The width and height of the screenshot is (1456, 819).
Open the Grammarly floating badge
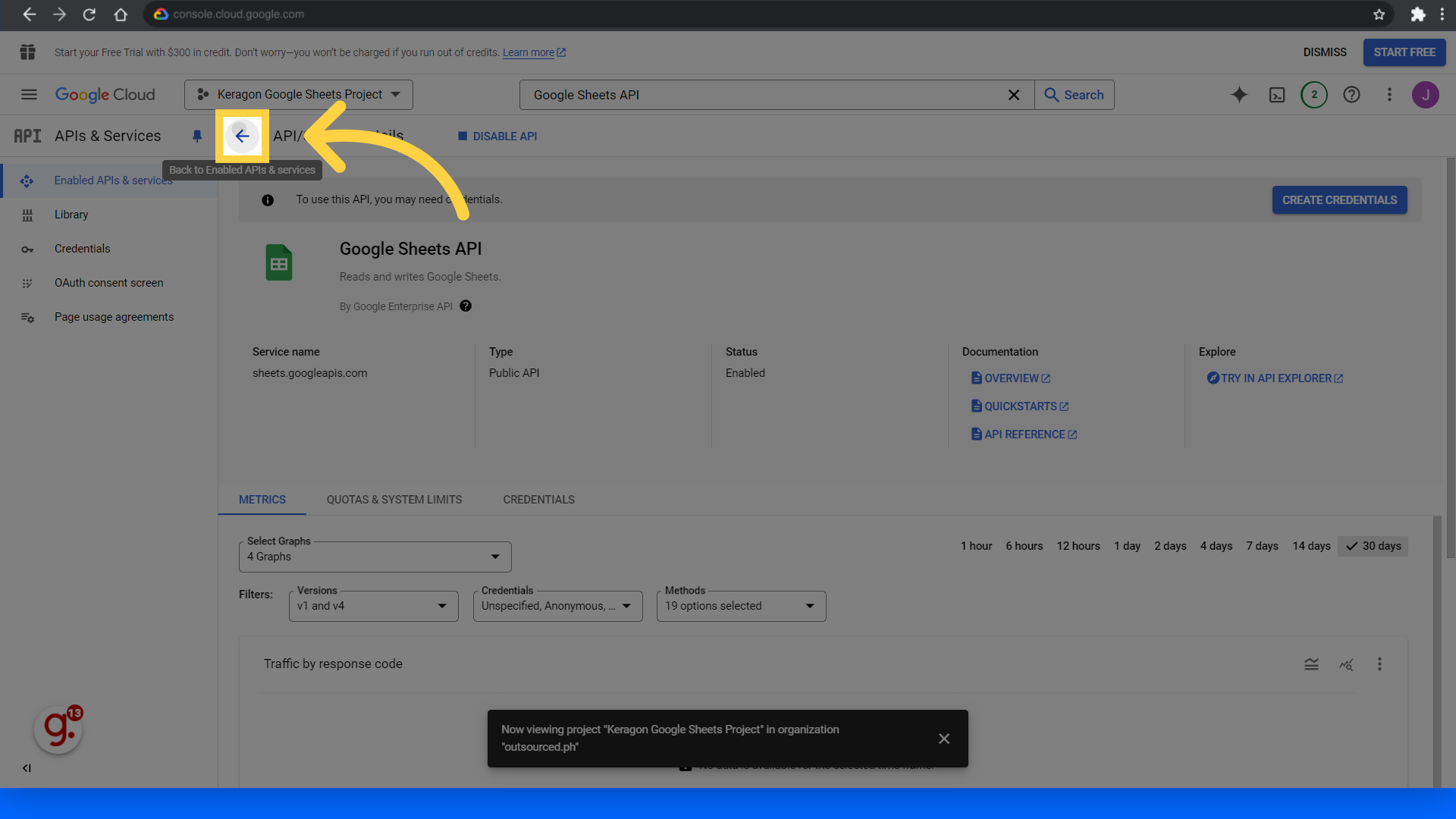coord(58,730)
